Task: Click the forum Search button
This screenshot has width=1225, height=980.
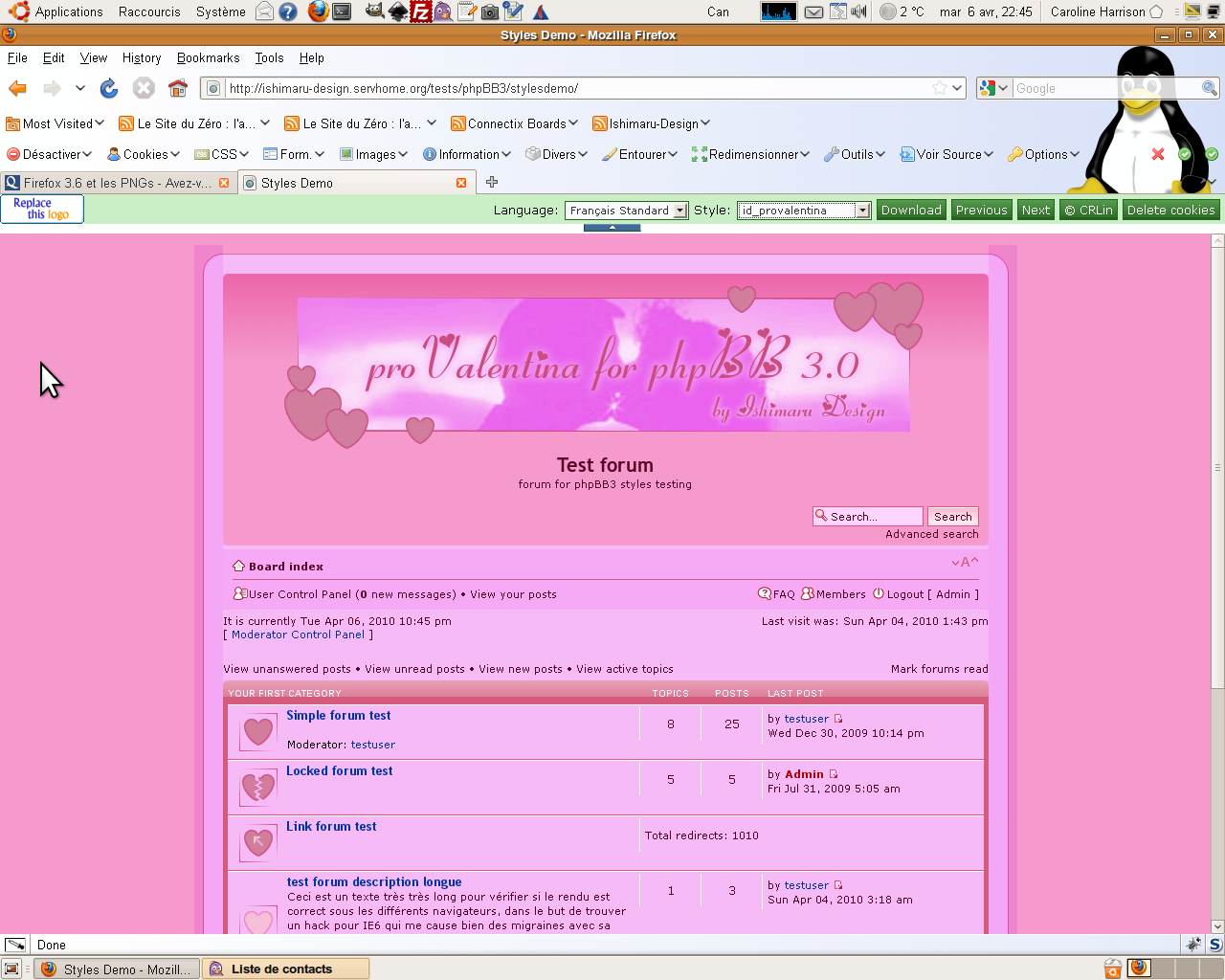Action: tap(953, 517)
